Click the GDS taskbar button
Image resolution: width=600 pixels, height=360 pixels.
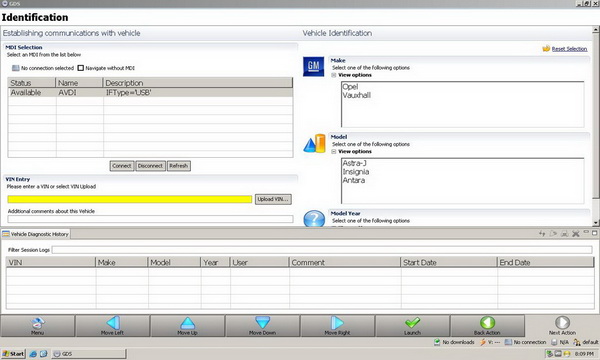click(89, 354)
